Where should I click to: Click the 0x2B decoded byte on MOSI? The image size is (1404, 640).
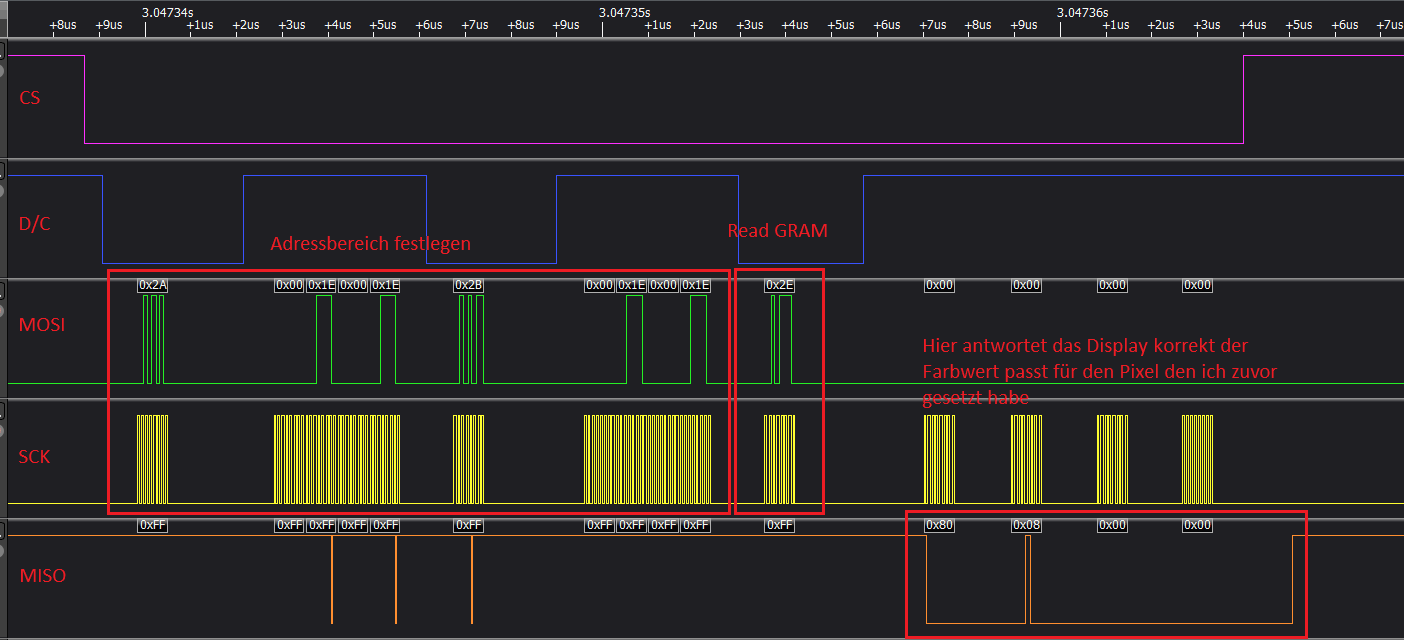point(469,285)
